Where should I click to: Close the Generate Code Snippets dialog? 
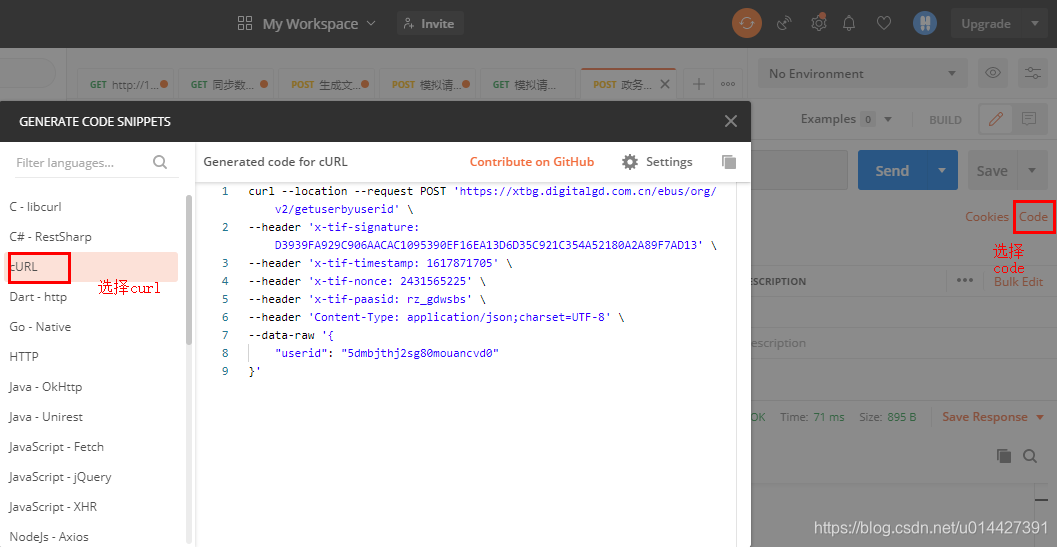[731, 121]
